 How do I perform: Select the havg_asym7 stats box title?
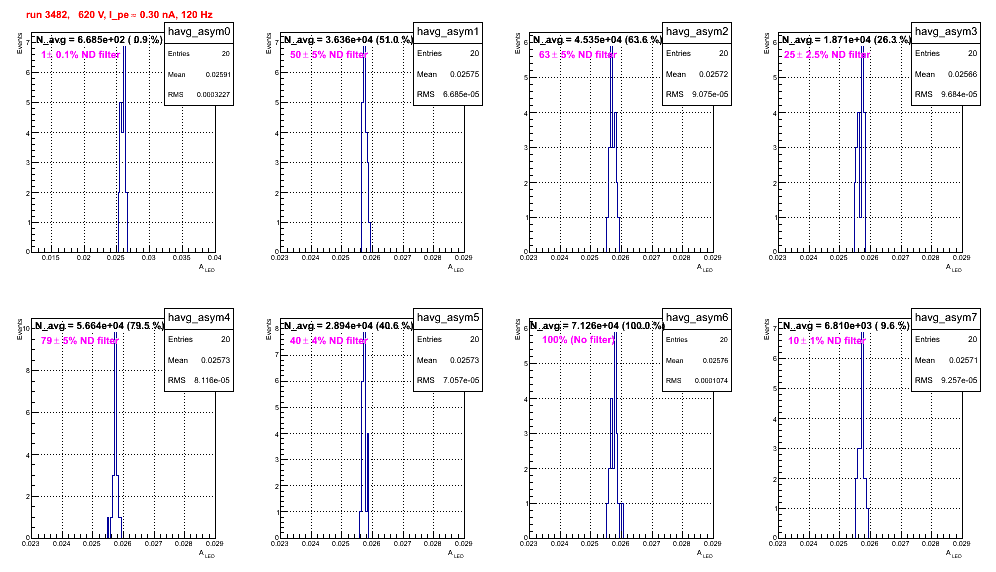point(946,317)
